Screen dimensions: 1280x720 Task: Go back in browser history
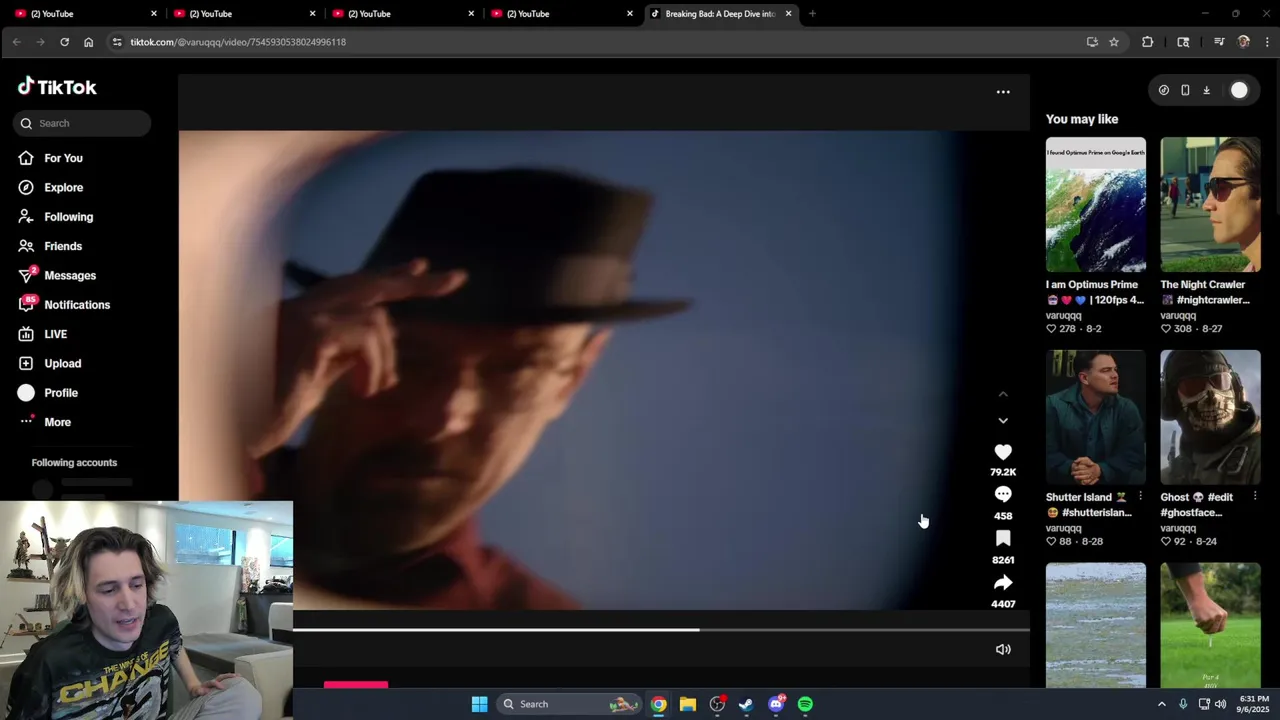[x=16, y=42]
